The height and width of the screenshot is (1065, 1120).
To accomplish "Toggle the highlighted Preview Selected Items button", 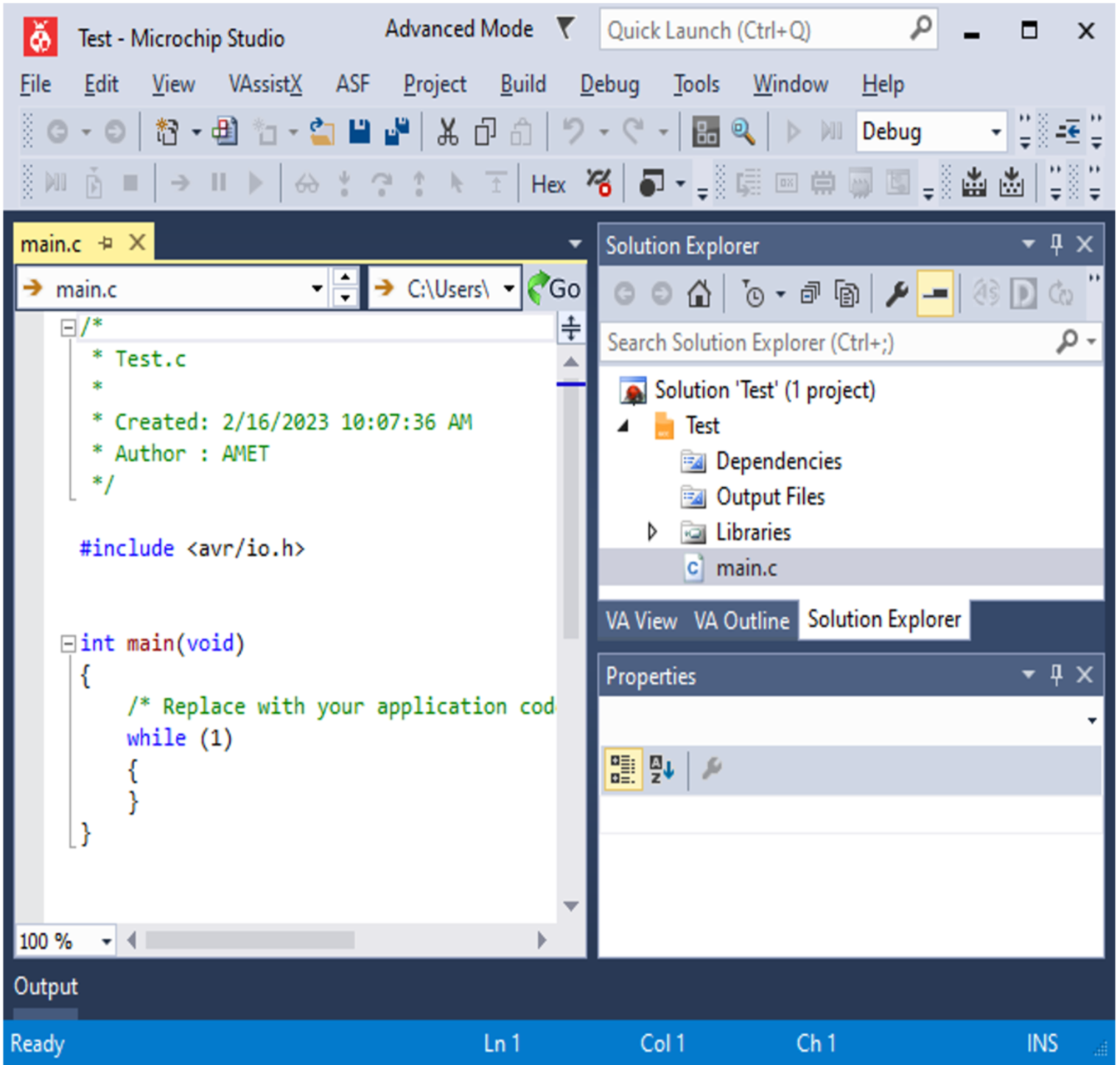I will pos(935,294).
